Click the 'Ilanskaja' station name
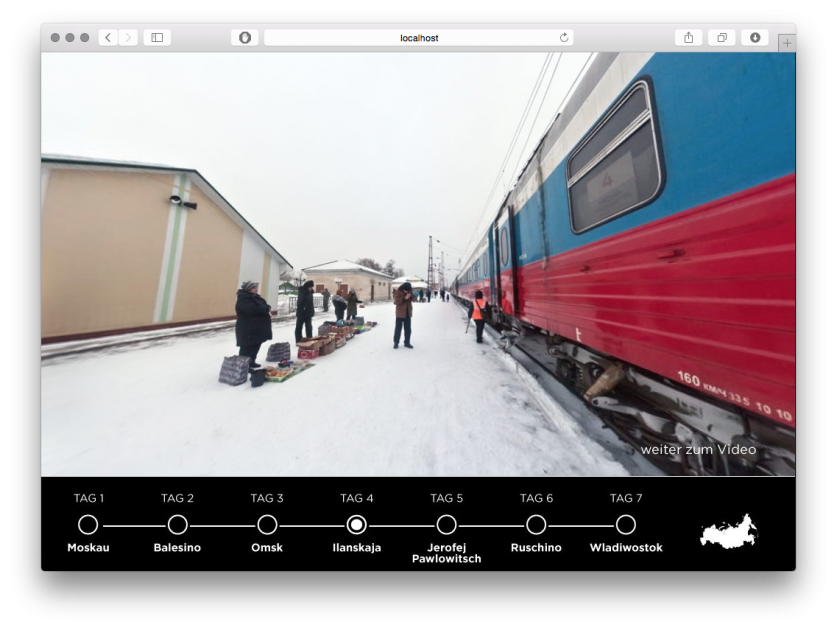Viewport: 837px width, 630px height. (x=357, y=547)
